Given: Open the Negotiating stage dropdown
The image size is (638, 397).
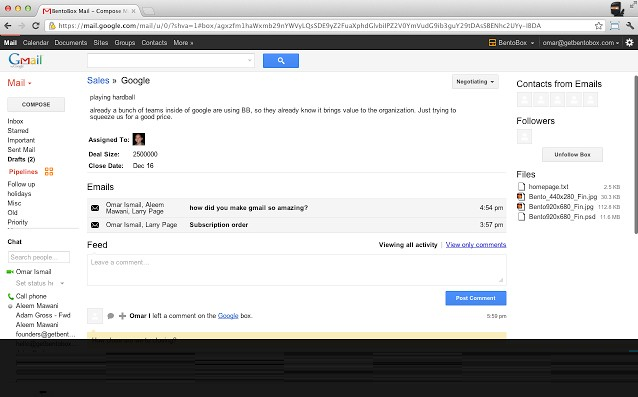Looking at the screenshot, I should click(475, 82).
